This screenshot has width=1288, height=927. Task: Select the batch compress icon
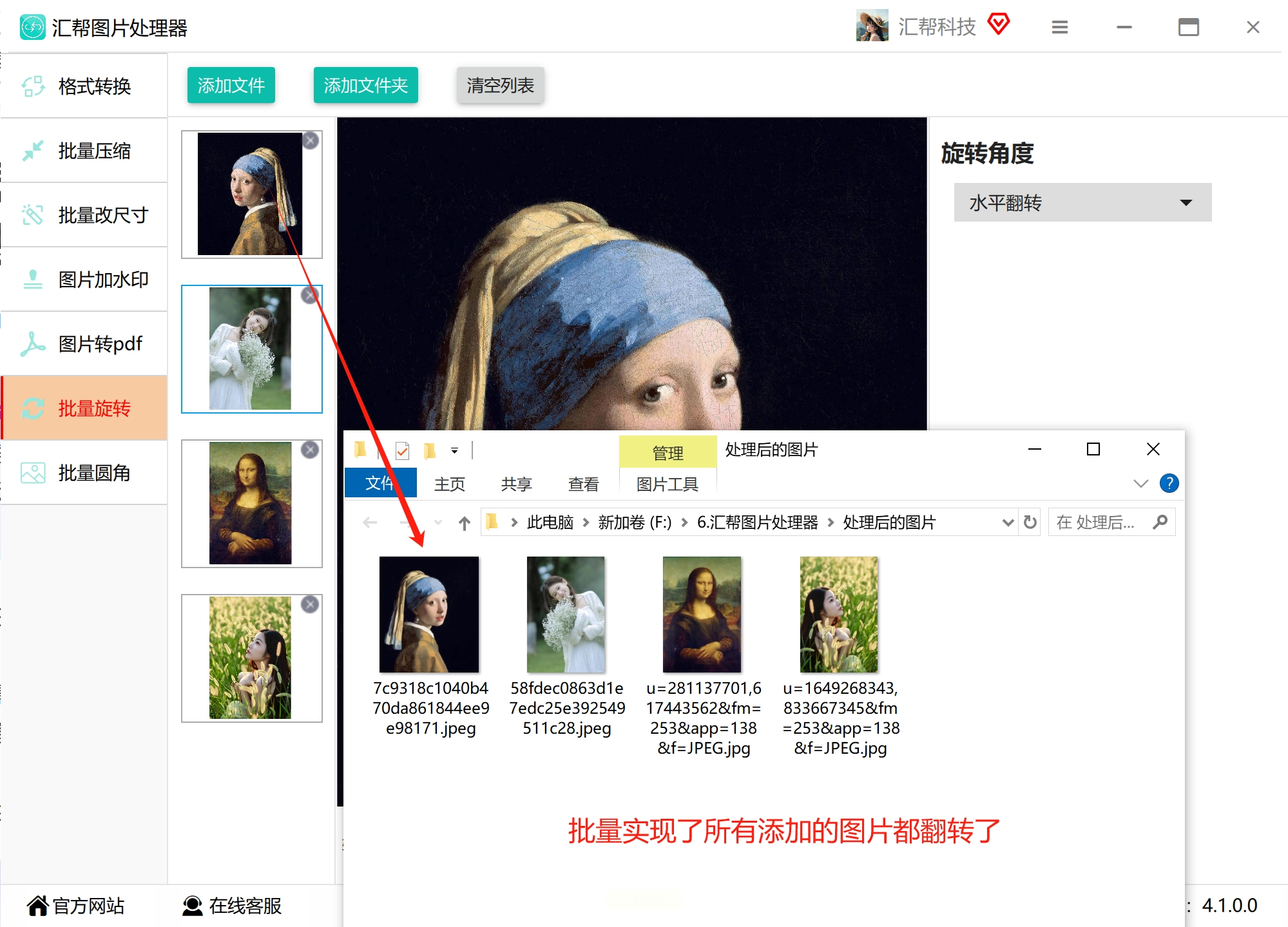[x=33, y=151]
